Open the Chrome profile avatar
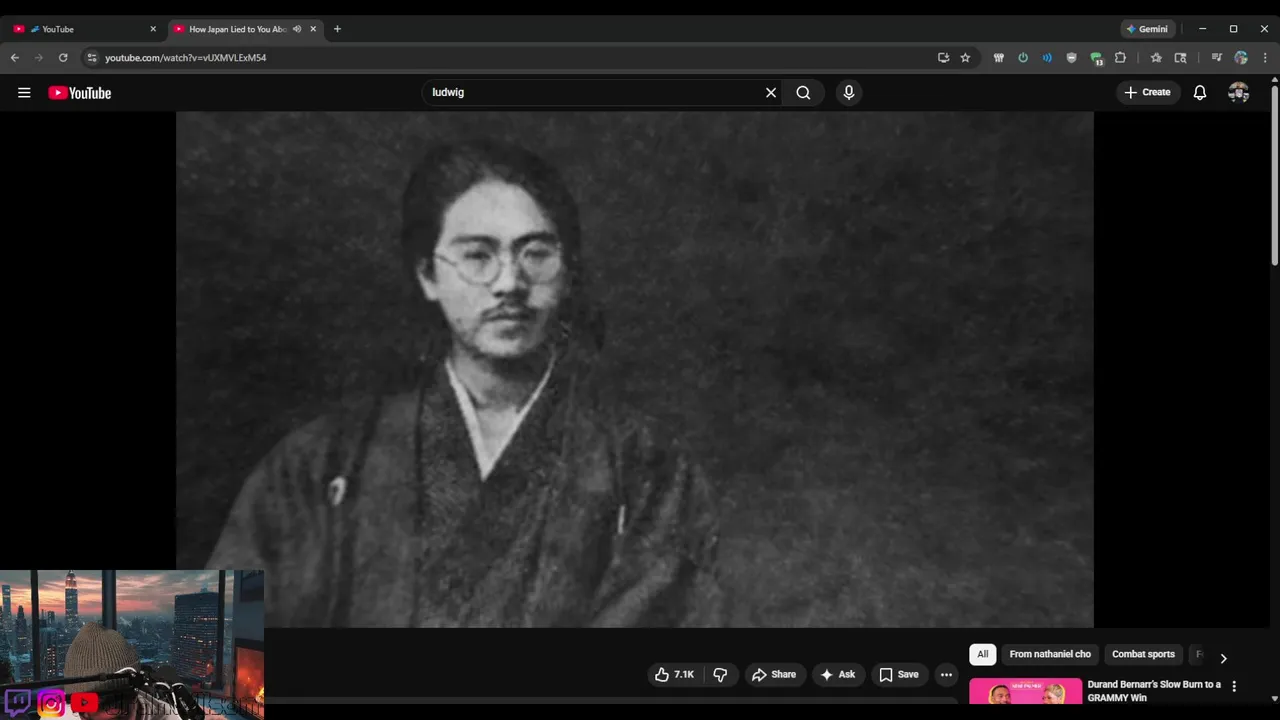1280x720 pixels. 1241,58
